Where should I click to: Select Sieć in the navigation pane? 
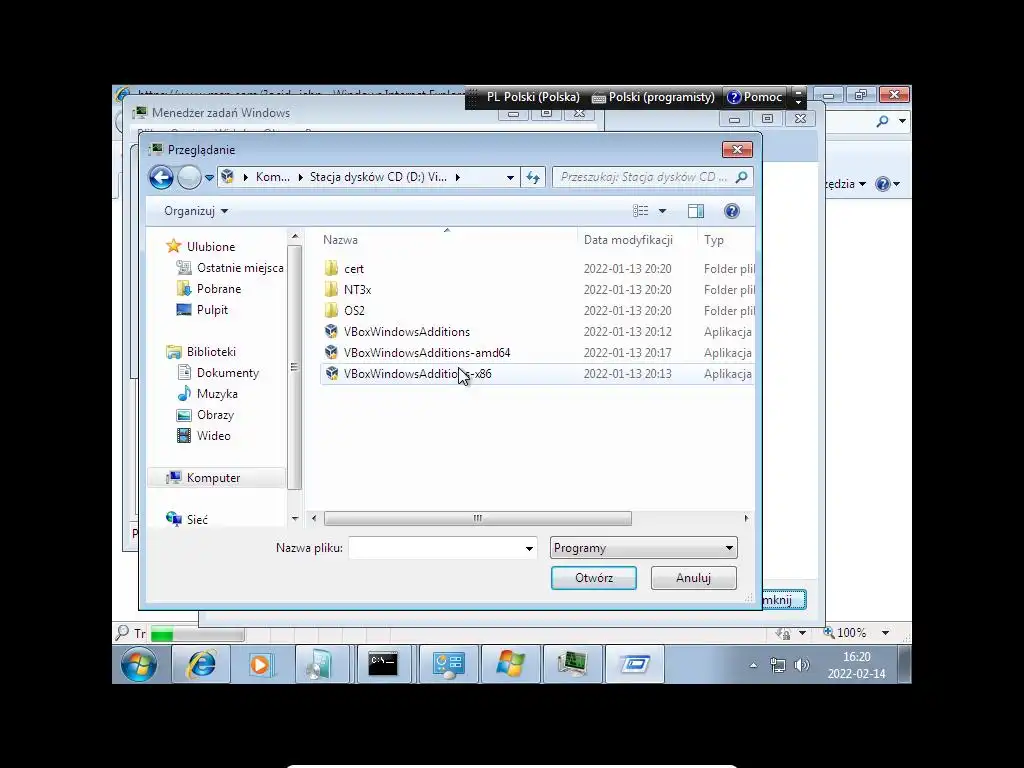[197, 520]
